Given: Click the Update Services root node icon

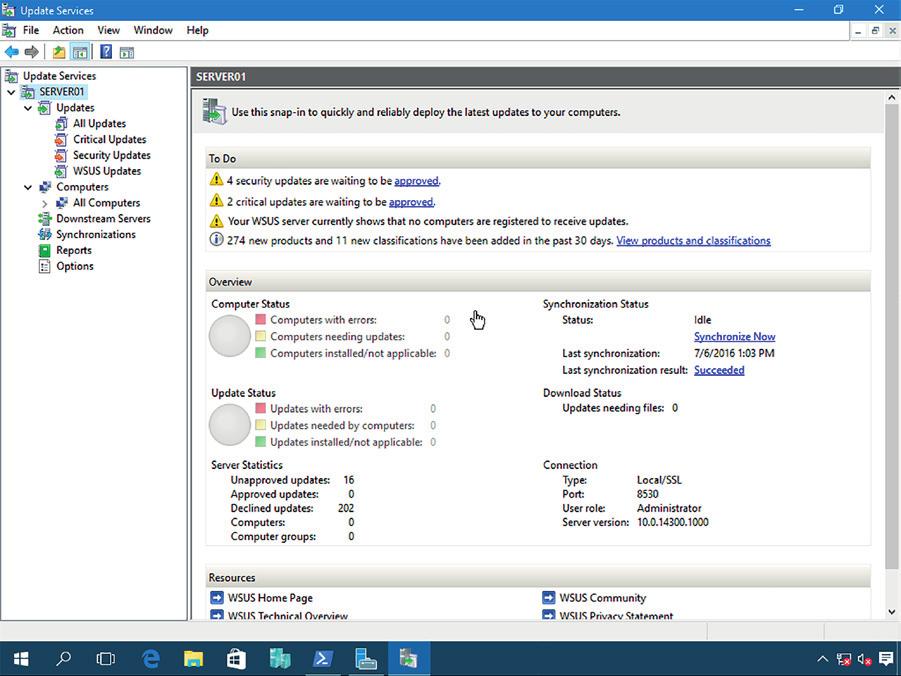Looking at the screenshot, I should 11,76.
